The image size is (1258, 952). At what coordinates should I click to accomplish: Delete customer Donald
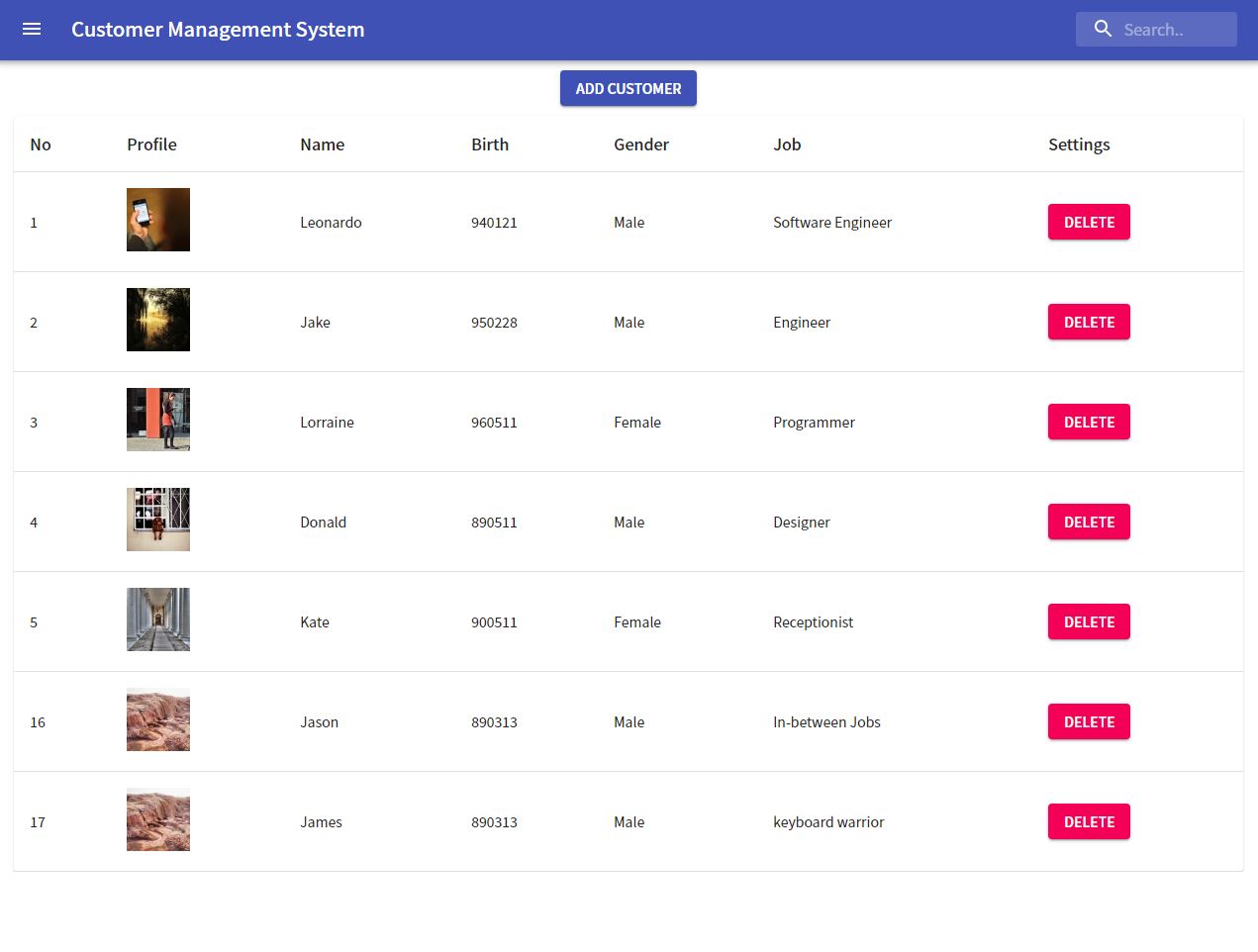click(1089, 522)
